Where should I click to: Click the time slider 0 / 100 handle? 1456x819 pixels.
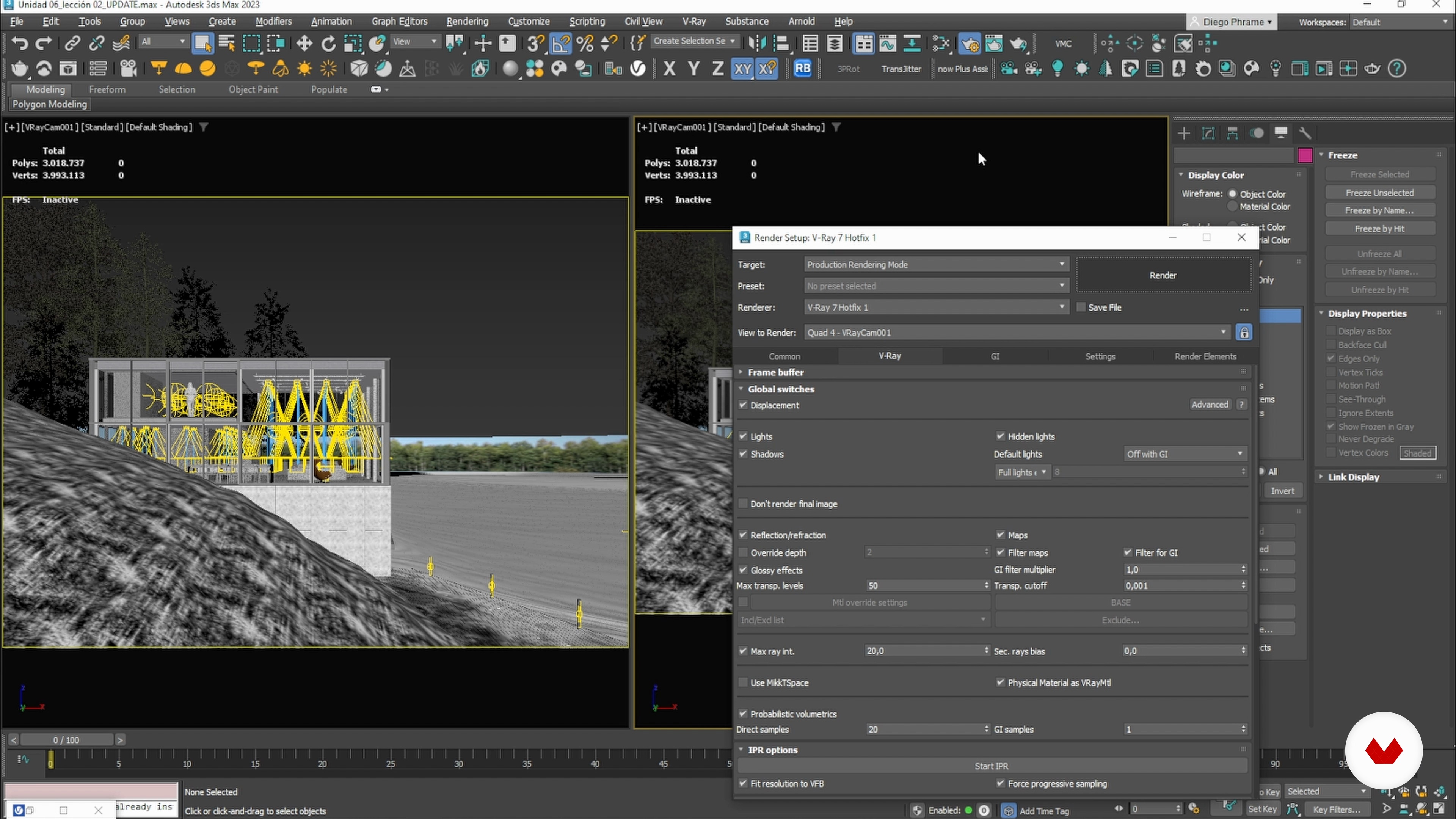point(66,740)
